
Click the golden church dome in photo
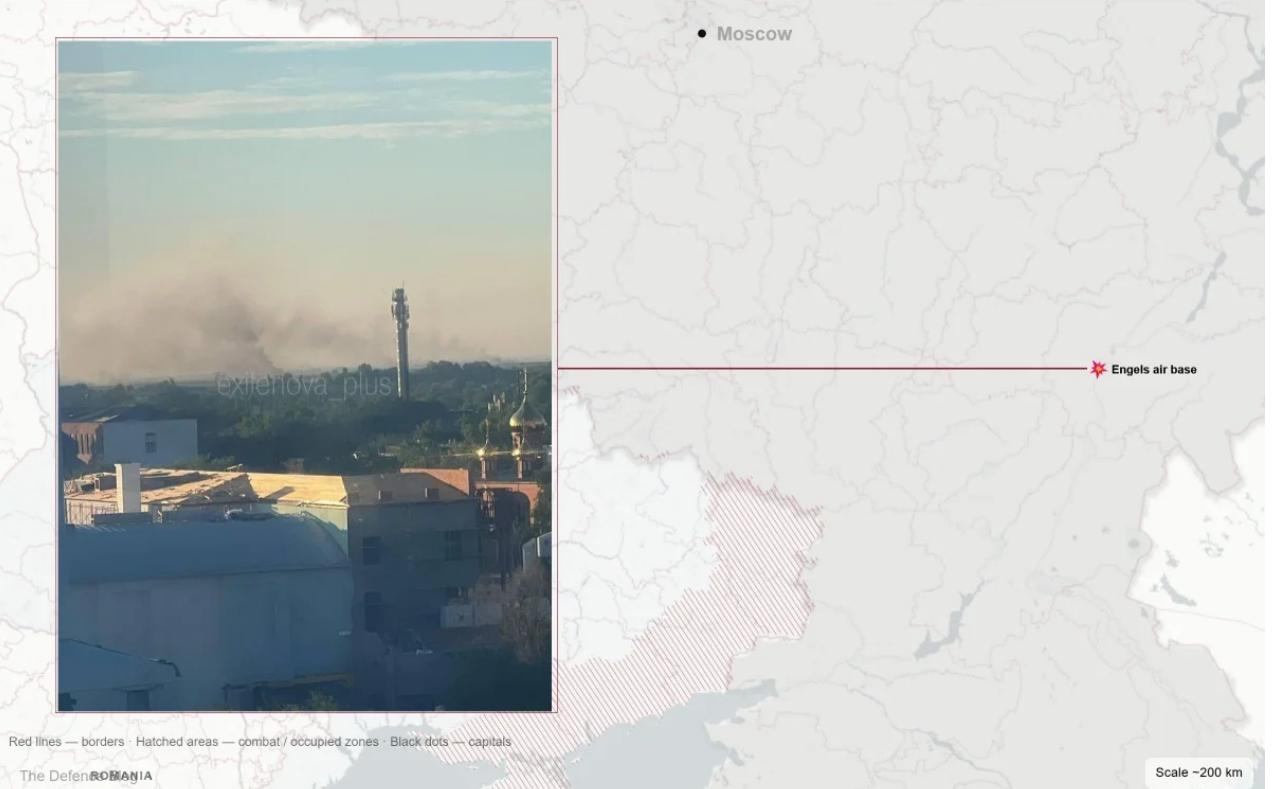click(526, 412)
